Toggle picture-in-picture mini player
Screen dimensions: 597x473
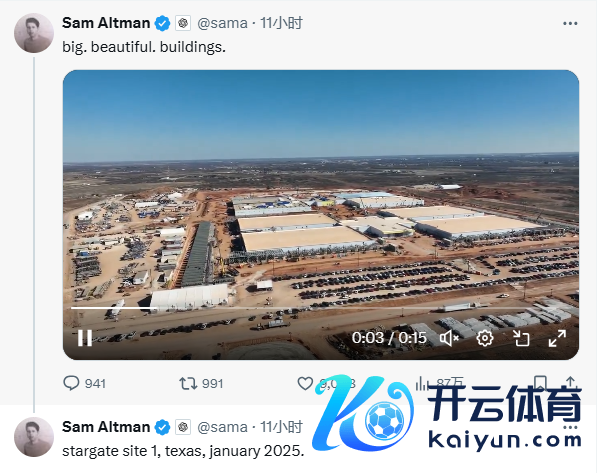click(x=521, y=338)
